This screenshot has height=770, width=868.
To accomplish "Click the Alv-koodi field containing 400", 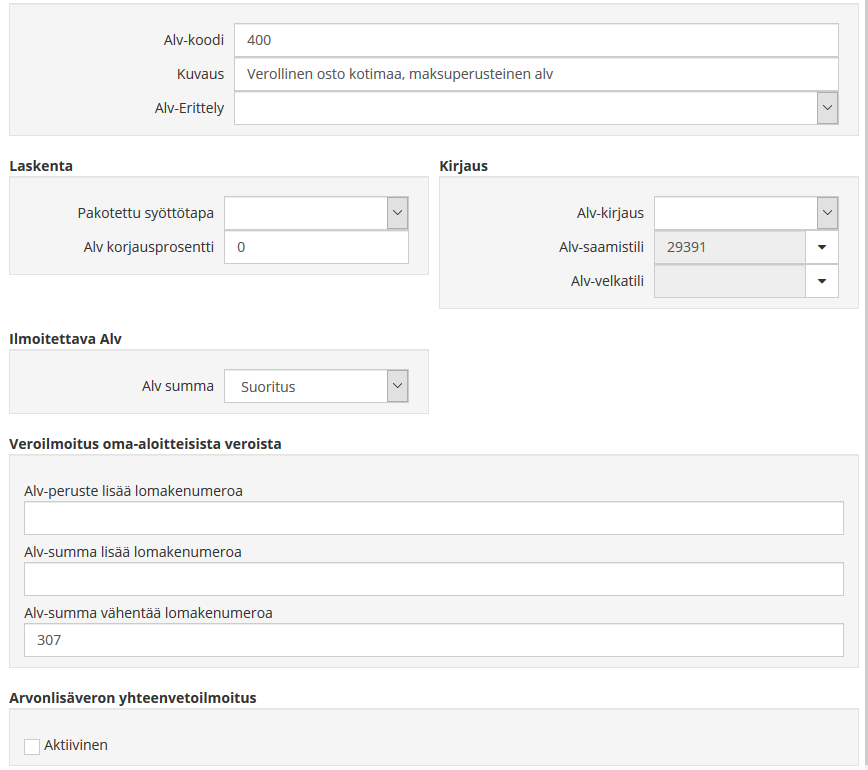I will click(535, 41).
